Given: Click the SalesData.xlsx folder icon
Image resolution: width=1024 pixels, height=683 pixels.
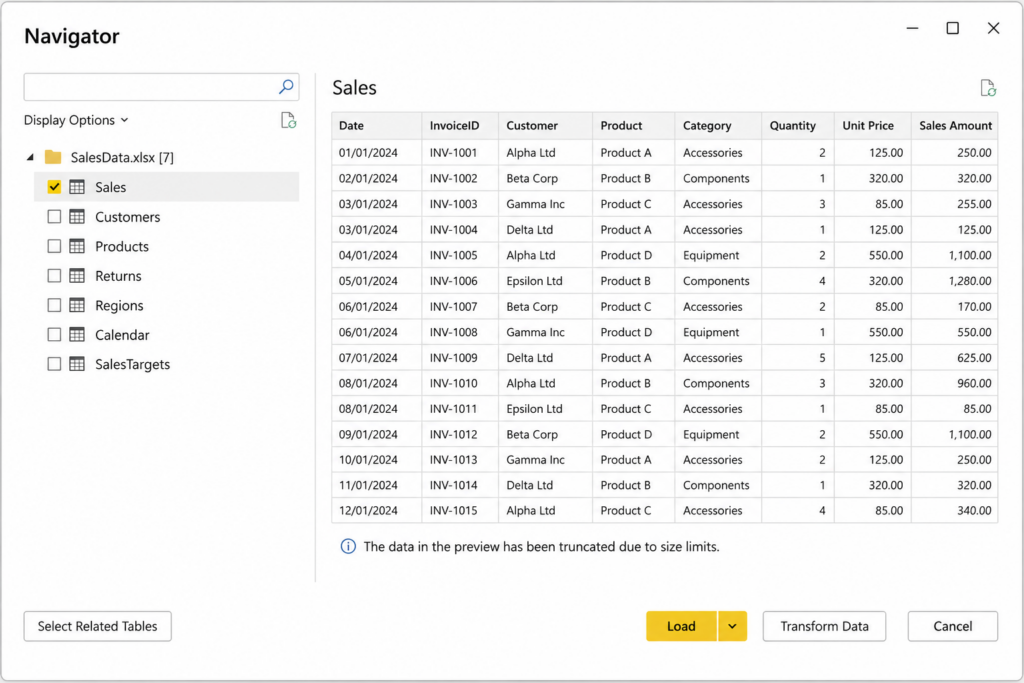Looking at the screenshot, I should point(53,157).
